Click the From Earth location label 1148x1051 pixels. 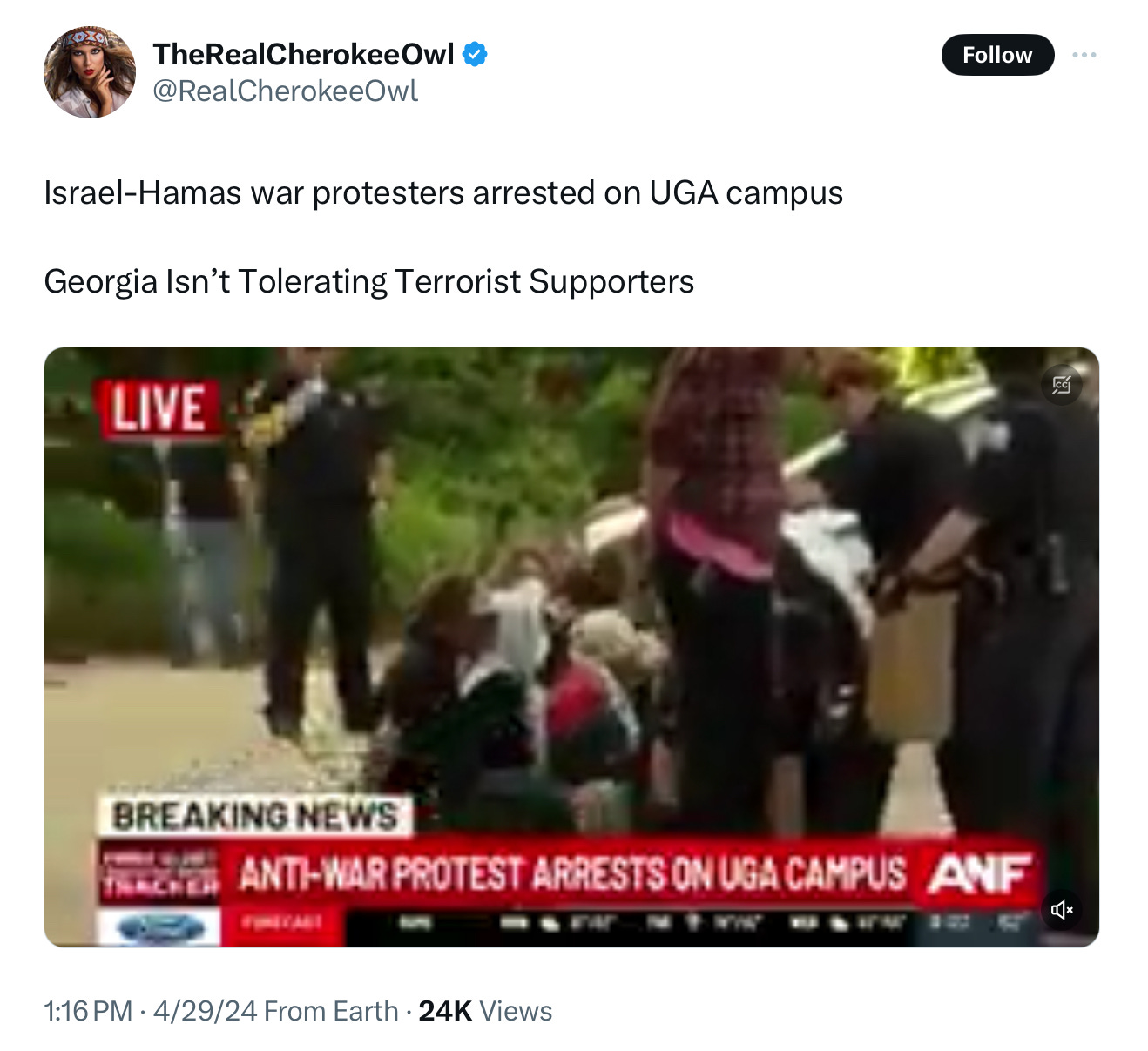click(x=331, y=1011)
